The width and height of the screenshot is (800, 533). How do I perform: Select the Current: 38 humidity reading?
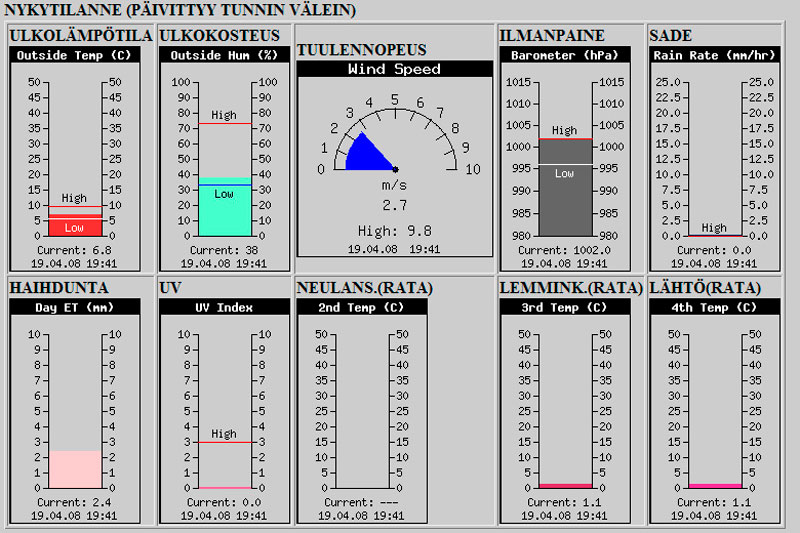coord(224,250)
